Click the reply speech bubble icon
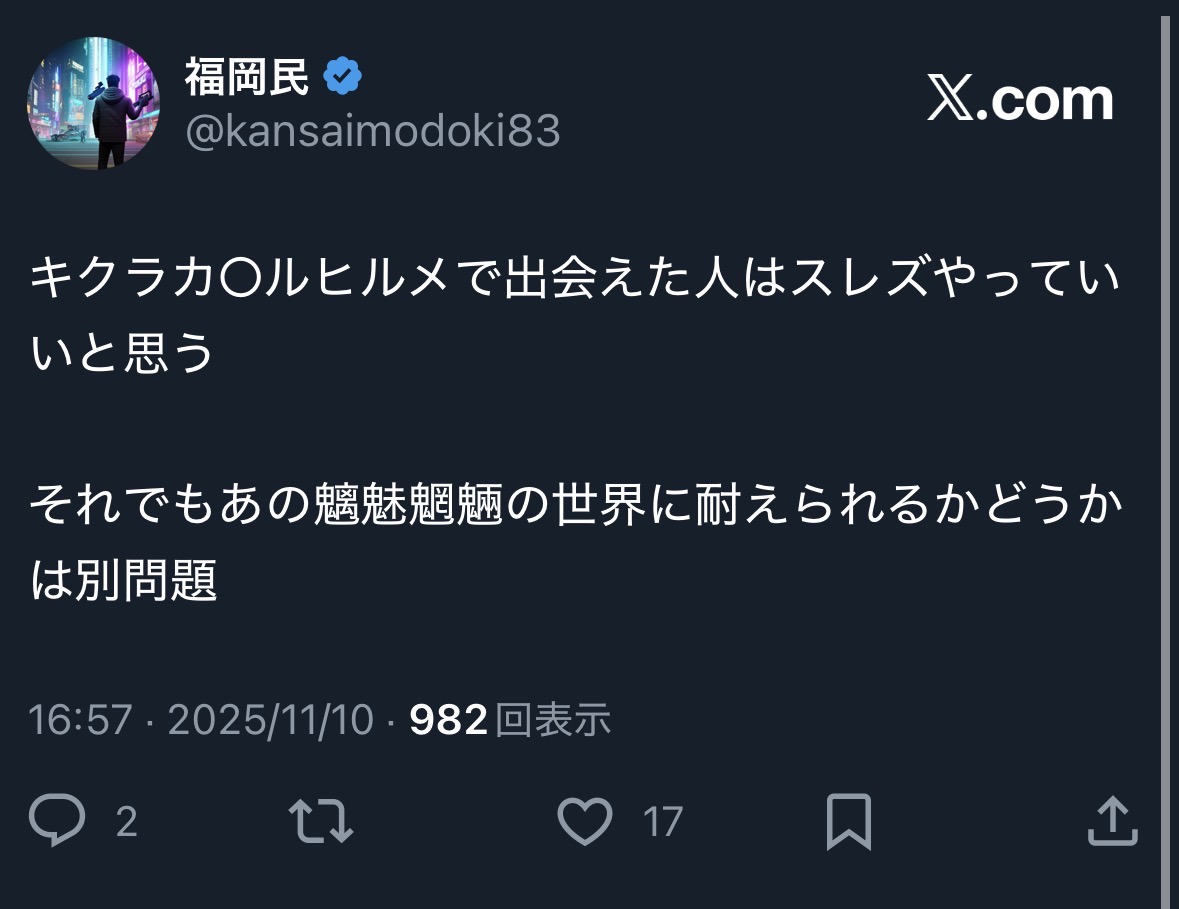1179x909 pixels. tap(56, 821)
